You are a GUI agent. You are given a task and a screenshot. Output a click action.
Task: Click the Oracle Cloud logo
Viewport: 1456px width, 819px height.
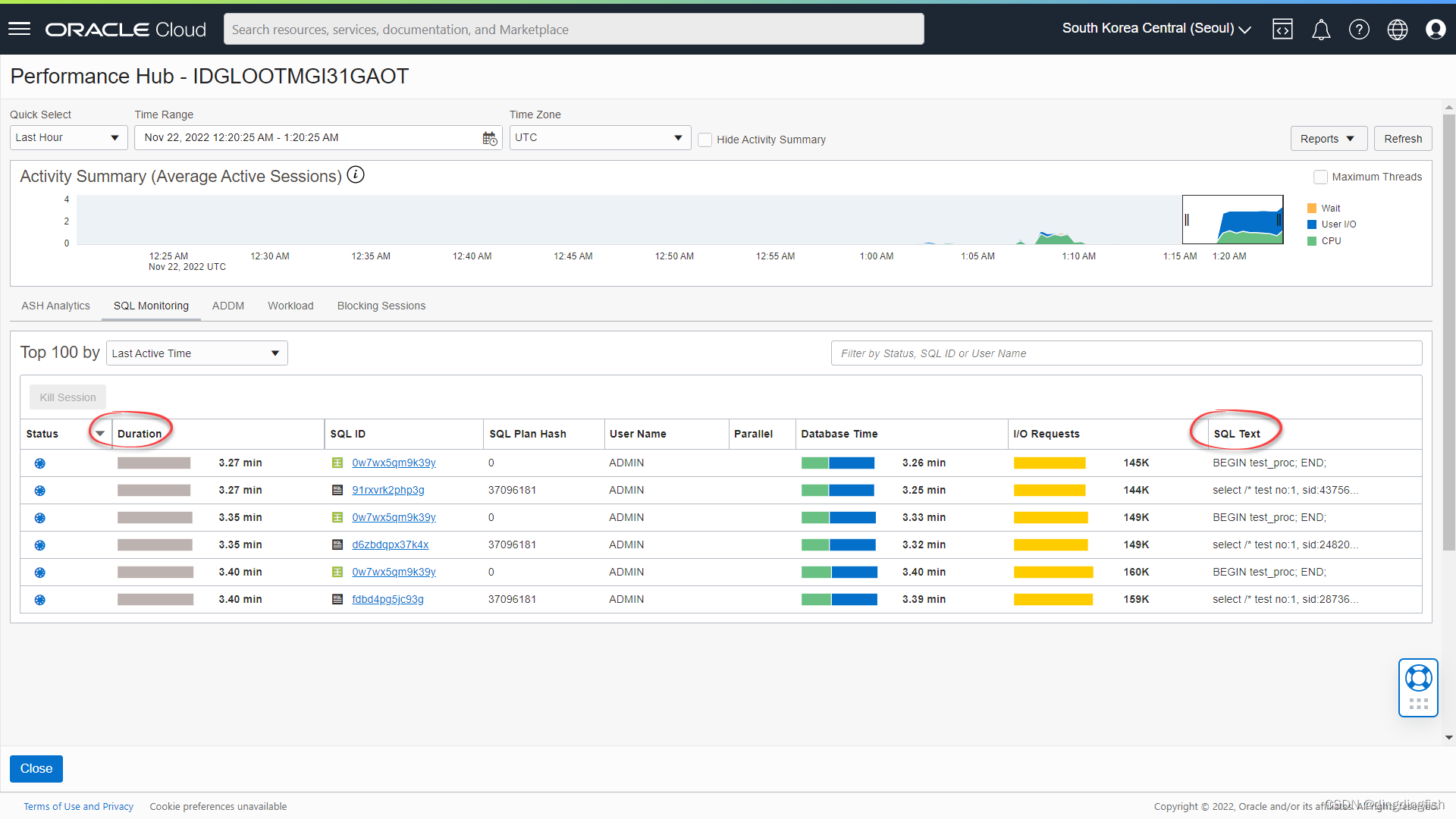point(125,29)
